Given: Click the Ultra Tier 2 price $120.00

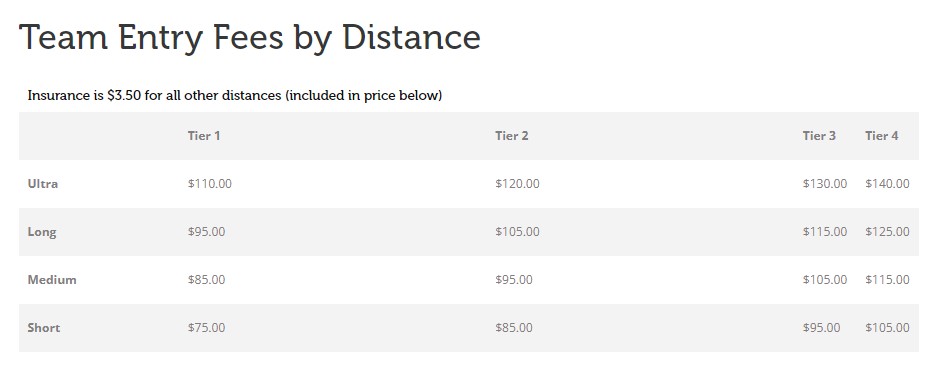Looking at the screenshot, I should 517,183.
